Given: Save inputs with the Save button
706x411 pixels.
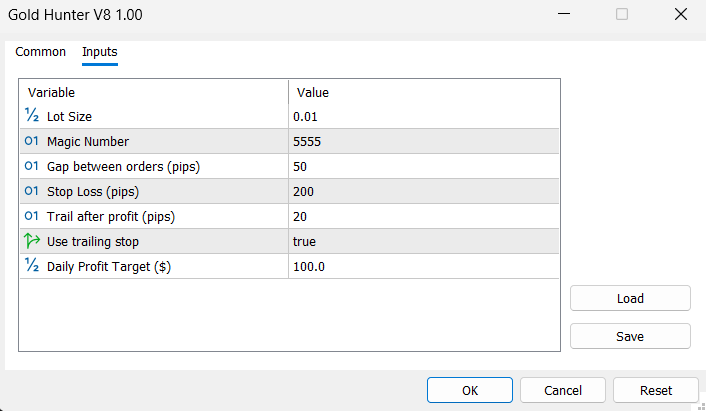Looking at the screenshot, I should pos(630,336).
